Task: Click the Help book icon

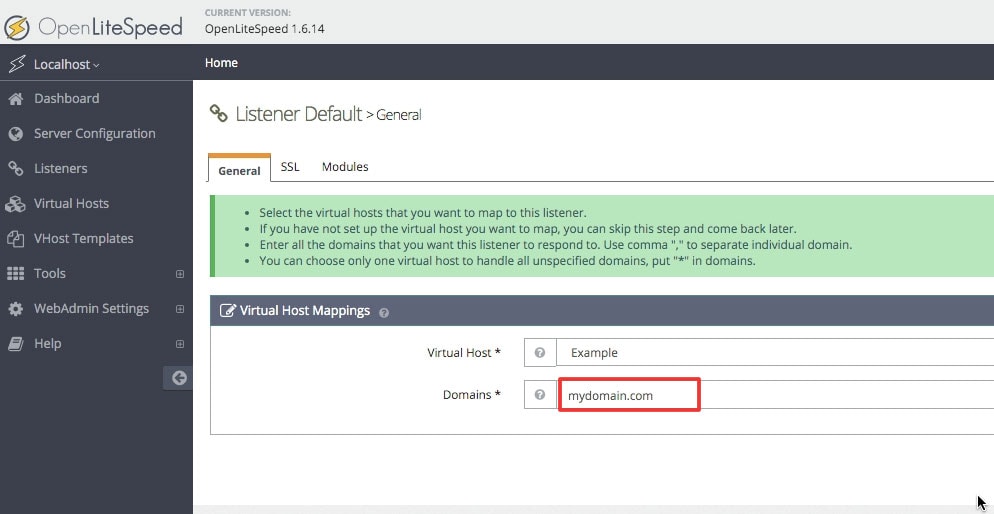Action: (16, 344)
